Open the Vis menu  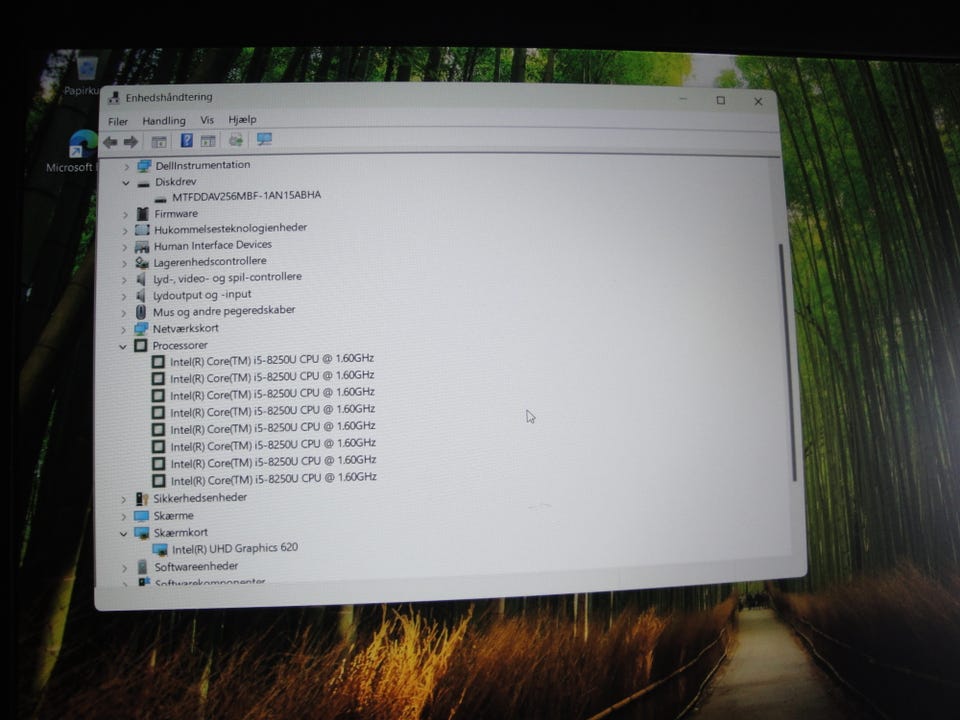pos(207,121)
